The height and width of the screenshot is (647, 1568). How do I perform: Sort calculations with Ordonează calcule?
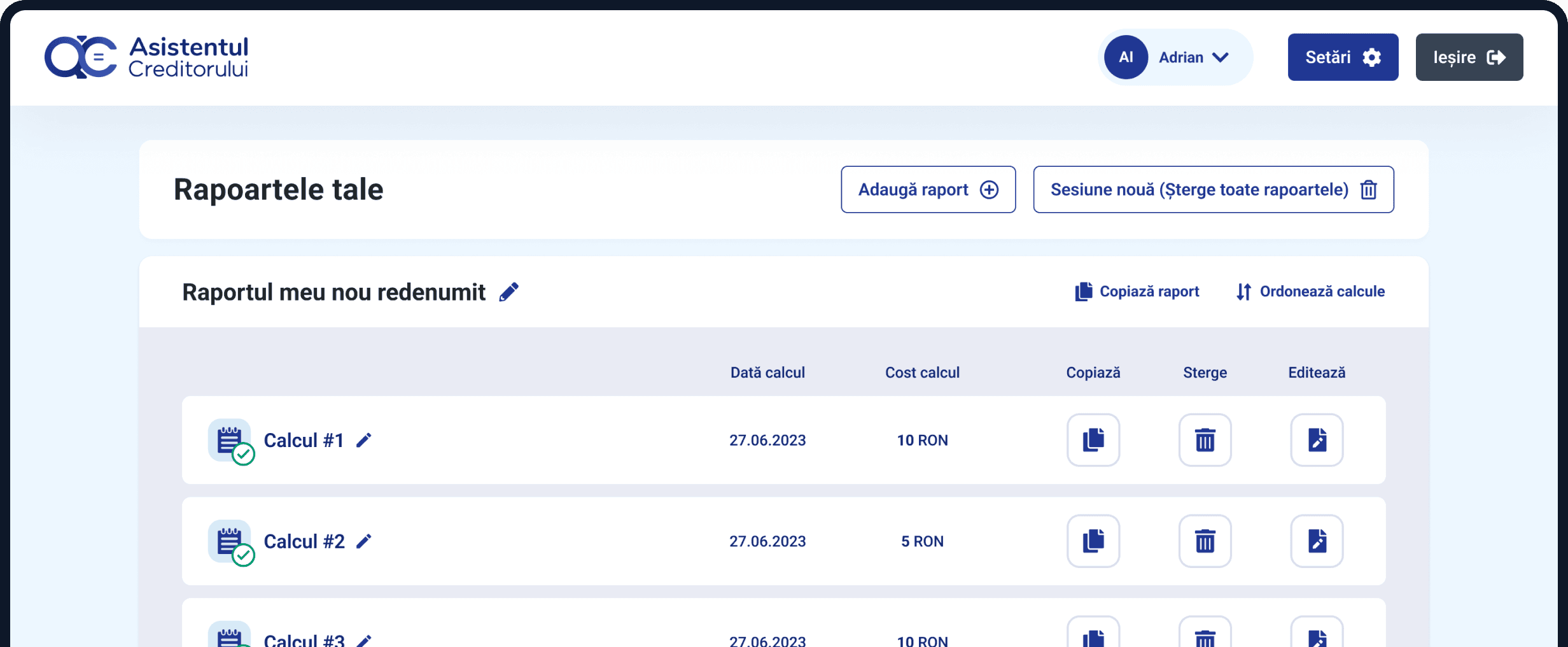(x=1310, y=292)
